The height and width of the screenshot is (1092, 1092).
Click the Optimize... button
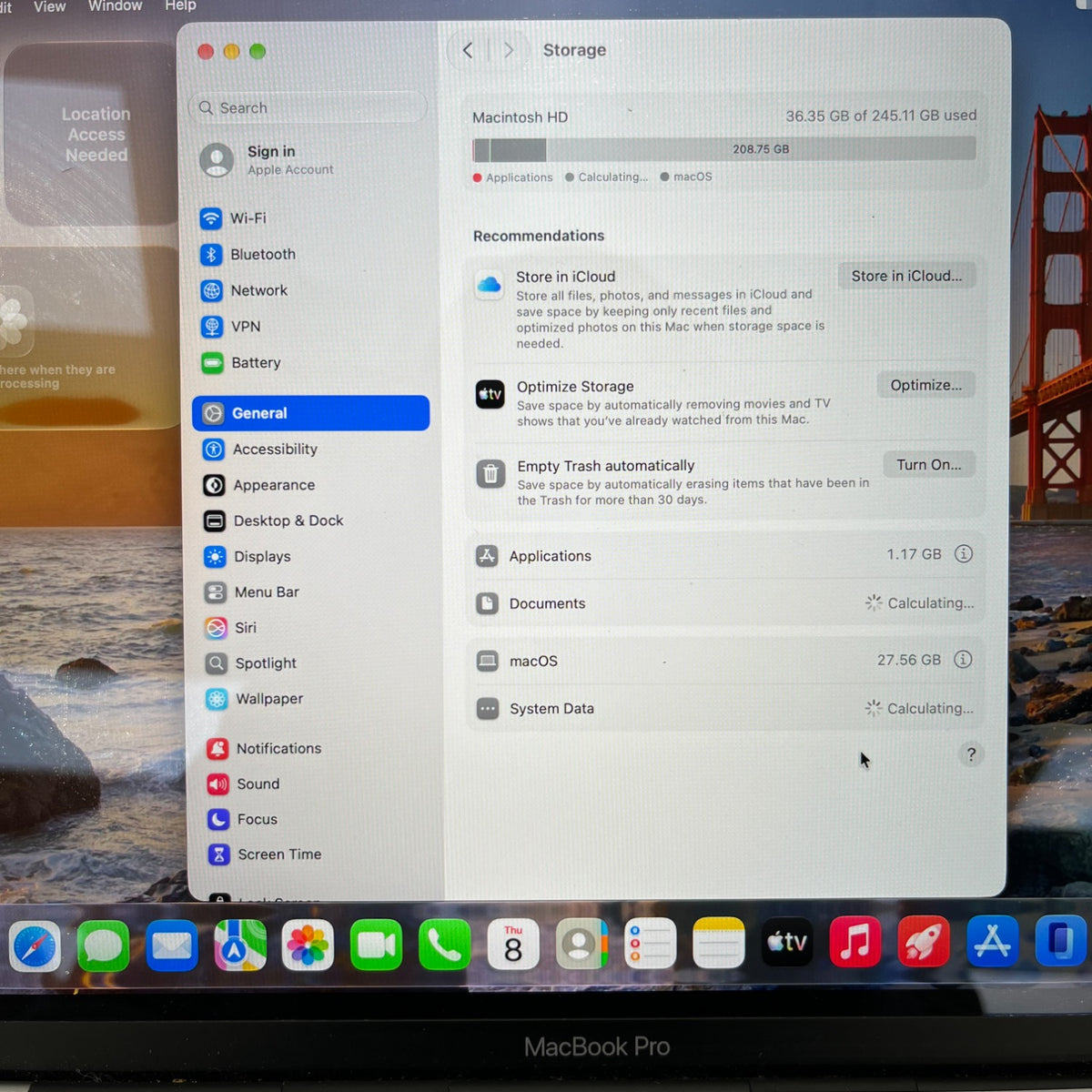coord(925,385)
